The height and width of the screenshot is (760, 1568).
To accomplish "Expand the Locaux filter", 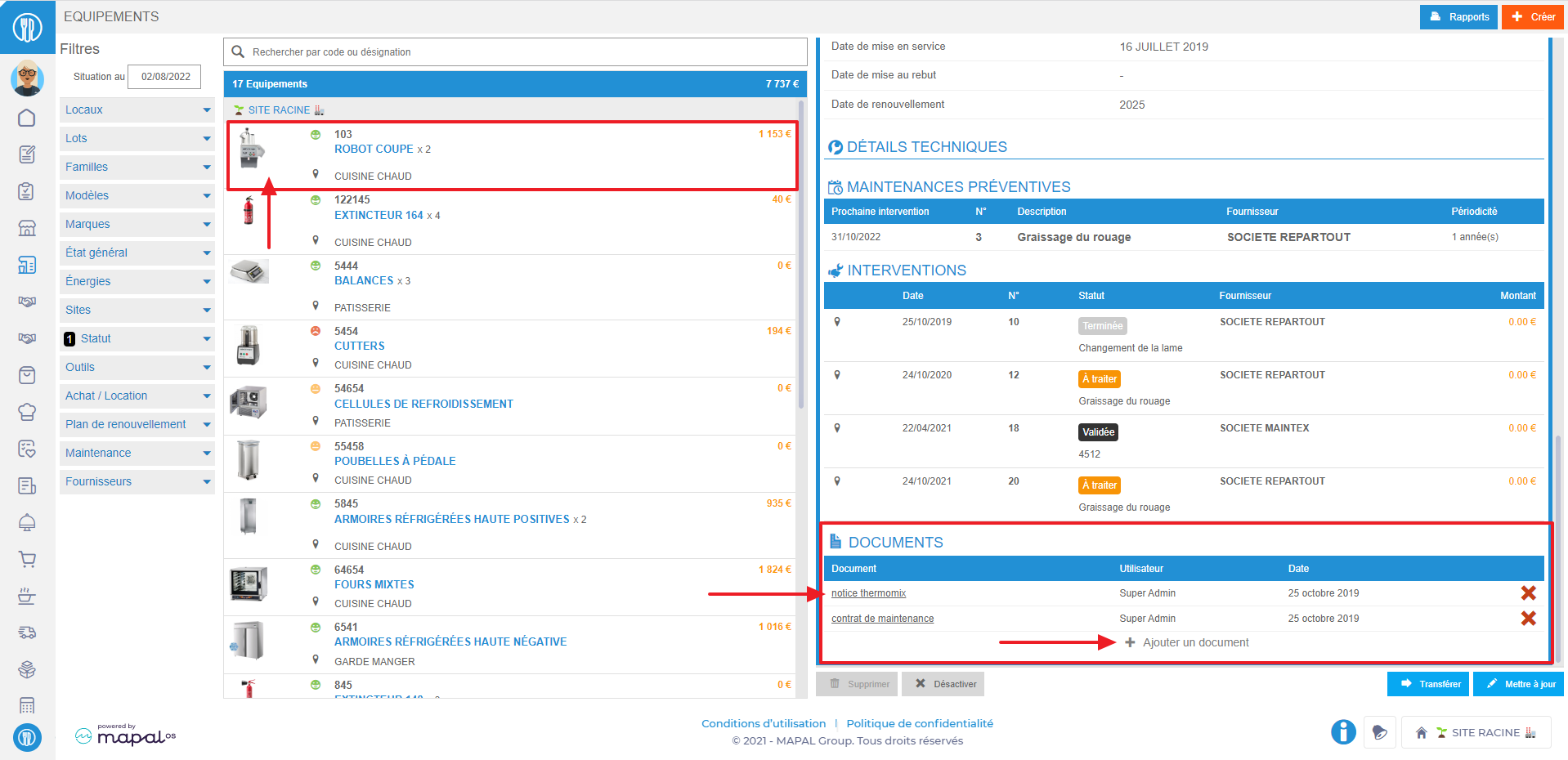I will (x=137, y=110).
